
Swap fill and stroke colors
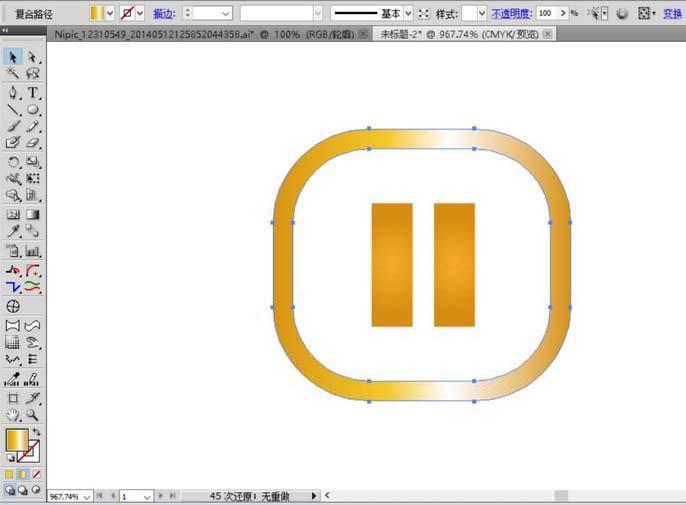[38, 432]
